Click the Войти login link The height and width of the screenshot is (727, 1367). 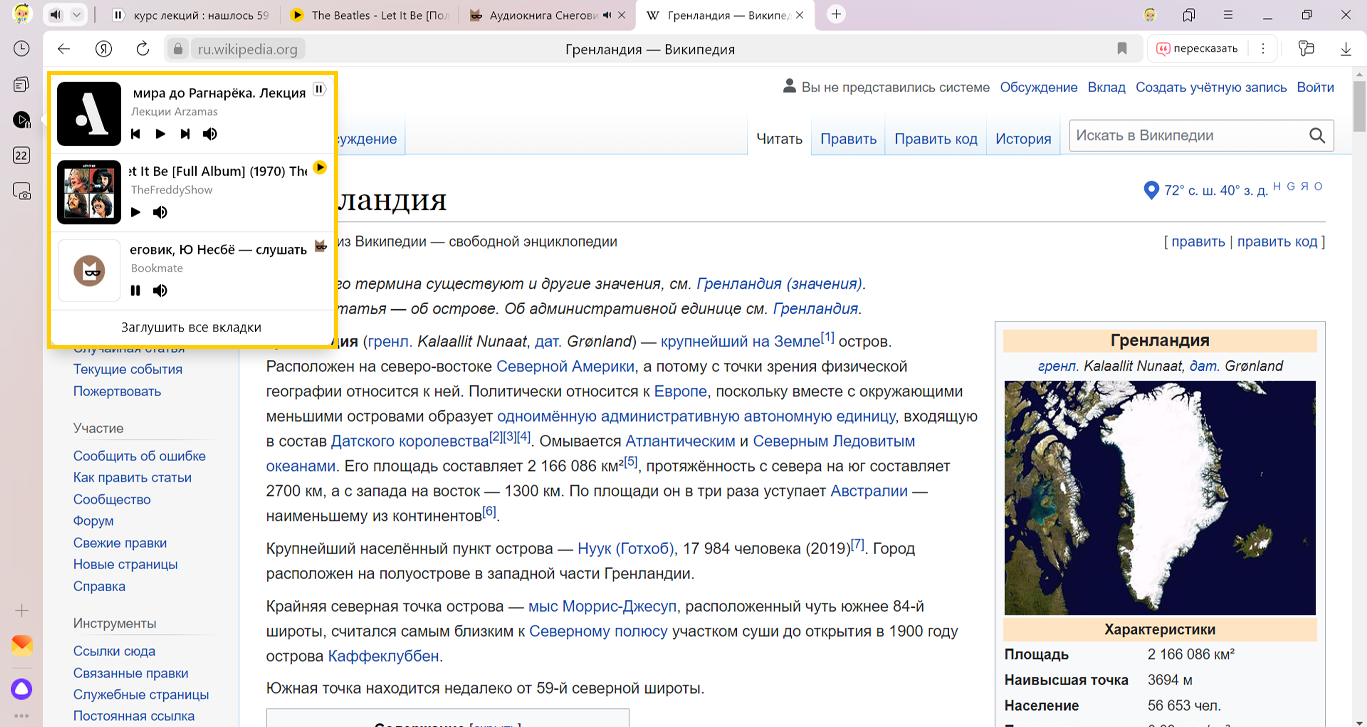pos(1315,87)
